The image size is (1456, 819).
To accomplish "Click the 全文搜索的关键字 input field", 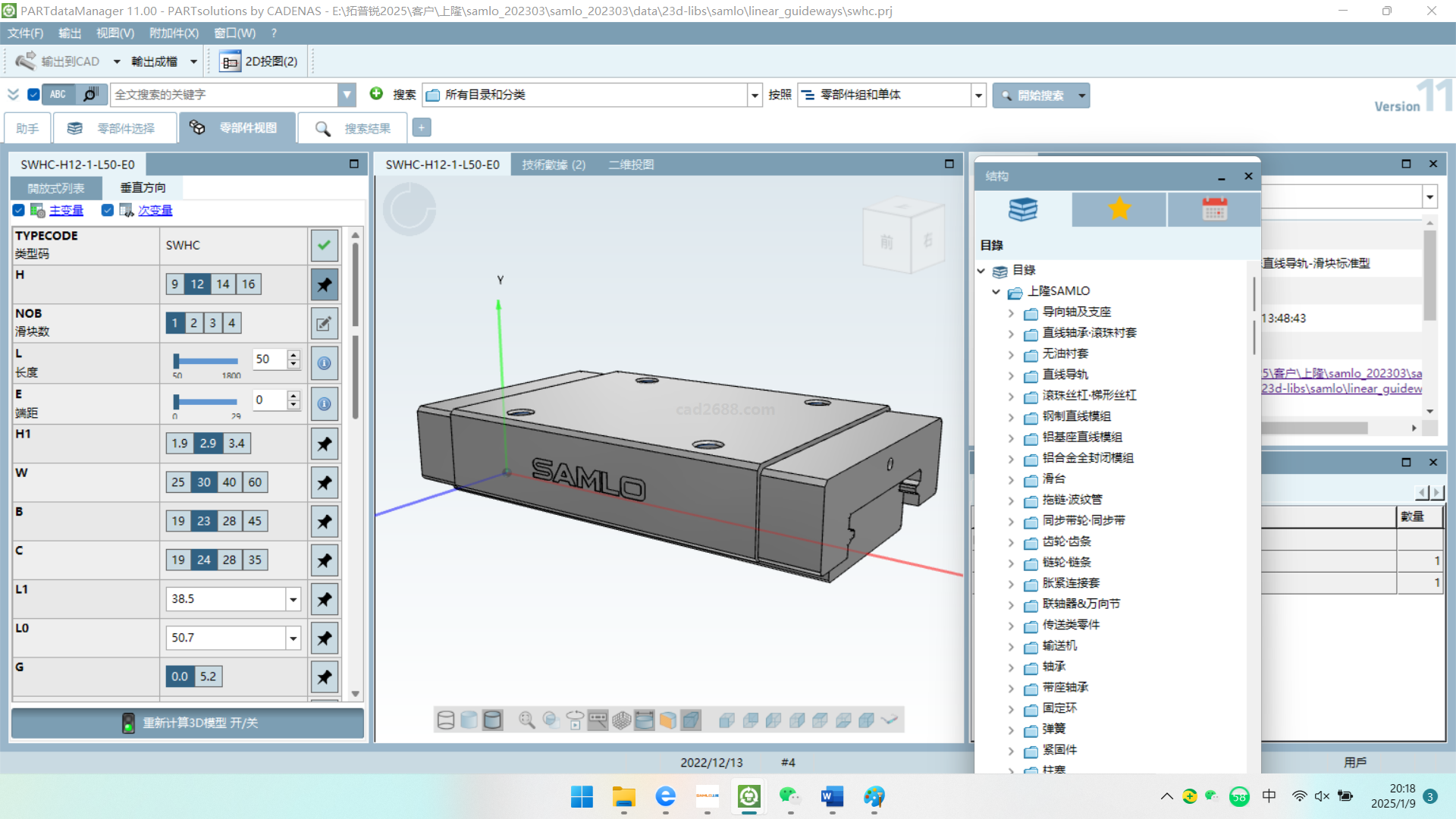I will [224, 95].
